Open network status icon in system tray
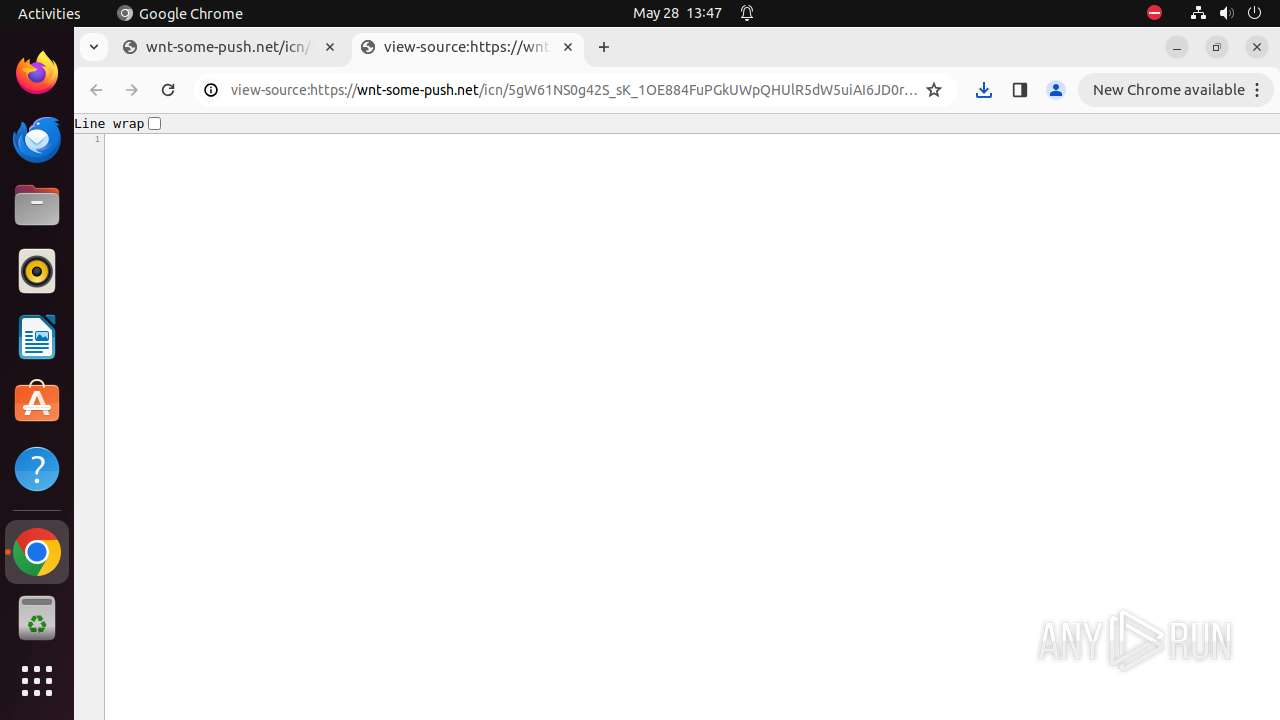1280x720 pixels. coord(1198,13)
